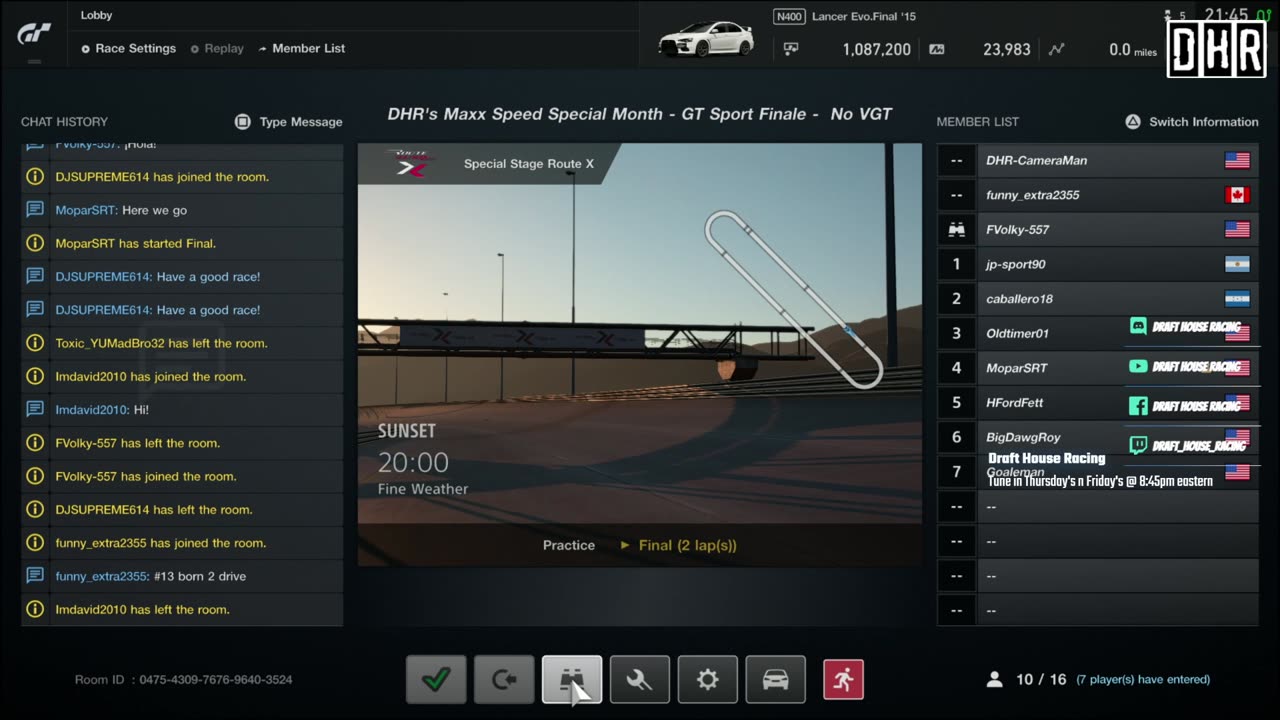Select the Final (2 lap(s)) session option
The height and width of the screenshot is (720, 1280).
(679, 545)
